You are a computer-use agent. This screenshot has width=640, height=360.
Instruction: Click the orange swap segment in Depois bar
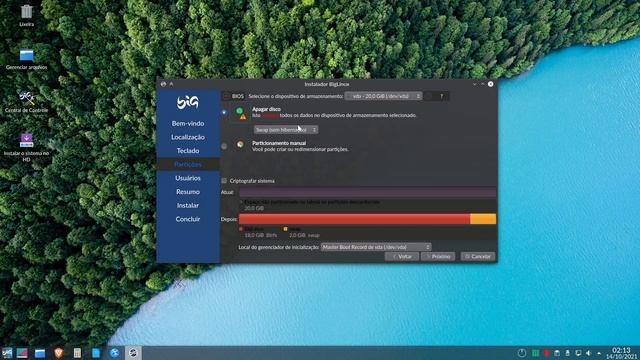click(483, 219)
